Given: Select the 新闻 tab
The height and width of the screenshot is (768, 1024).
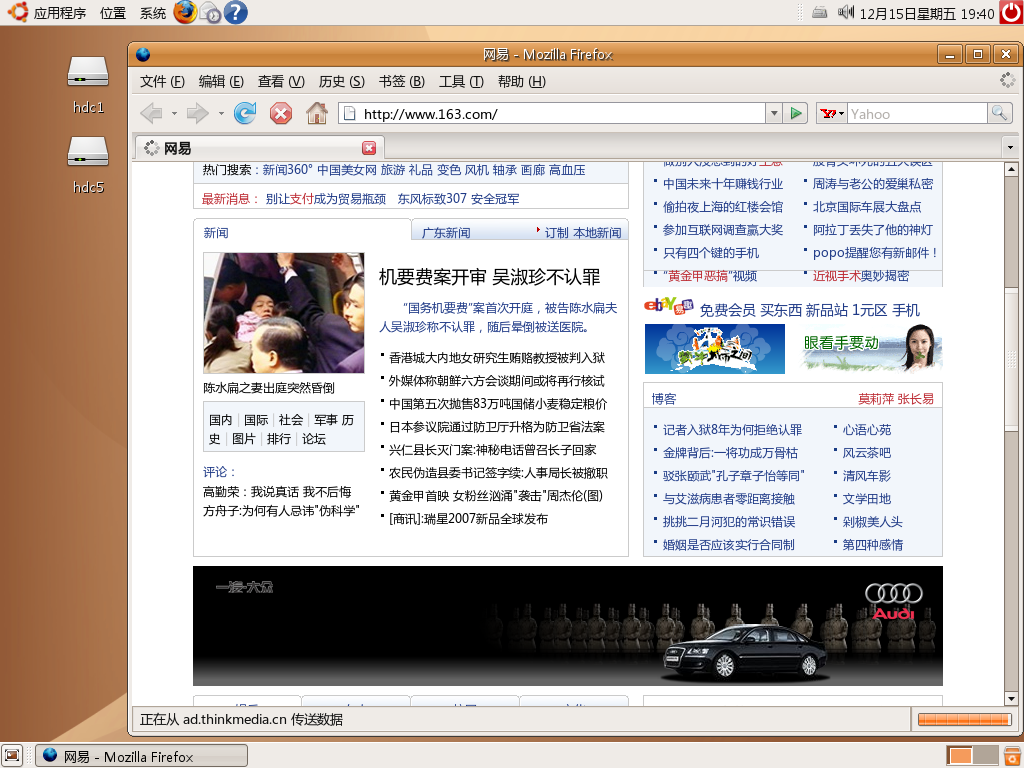Looking at the screenshot, I should (x=216, y=232).
